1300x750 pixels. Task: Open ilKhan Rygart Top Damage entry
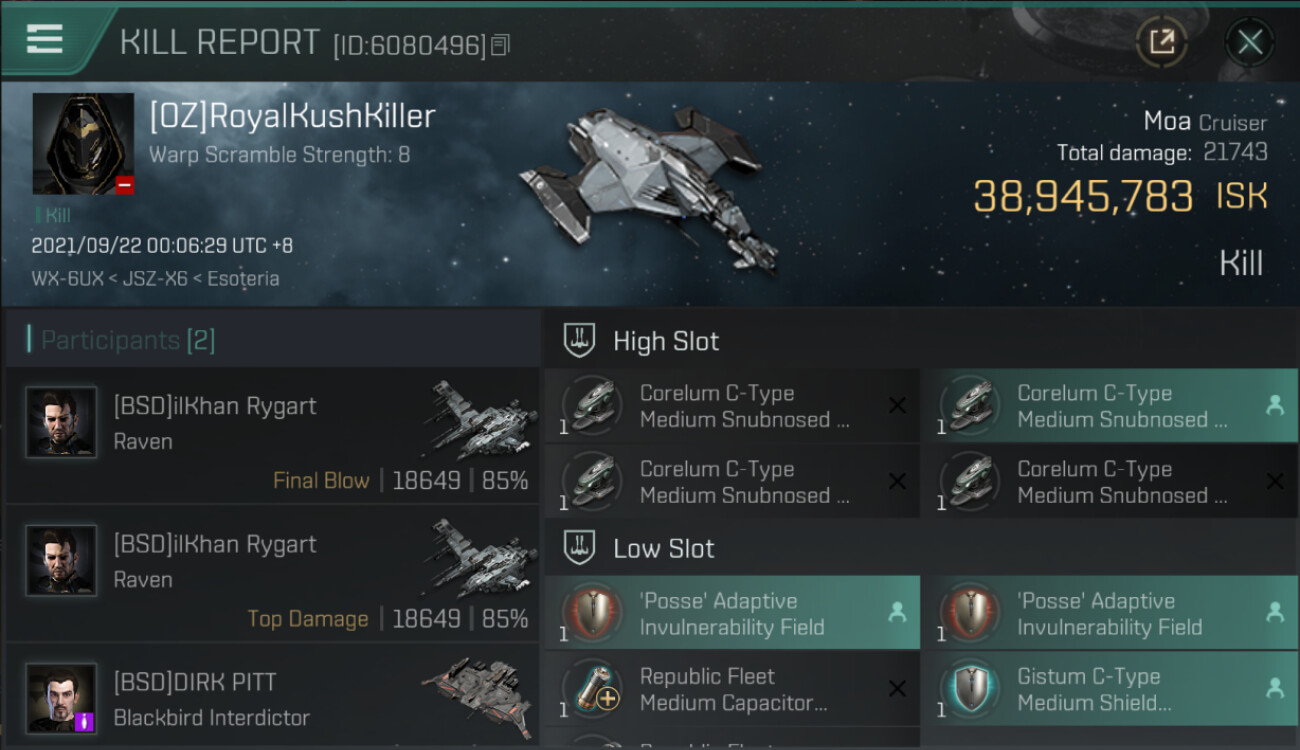(x=272, y=573)
